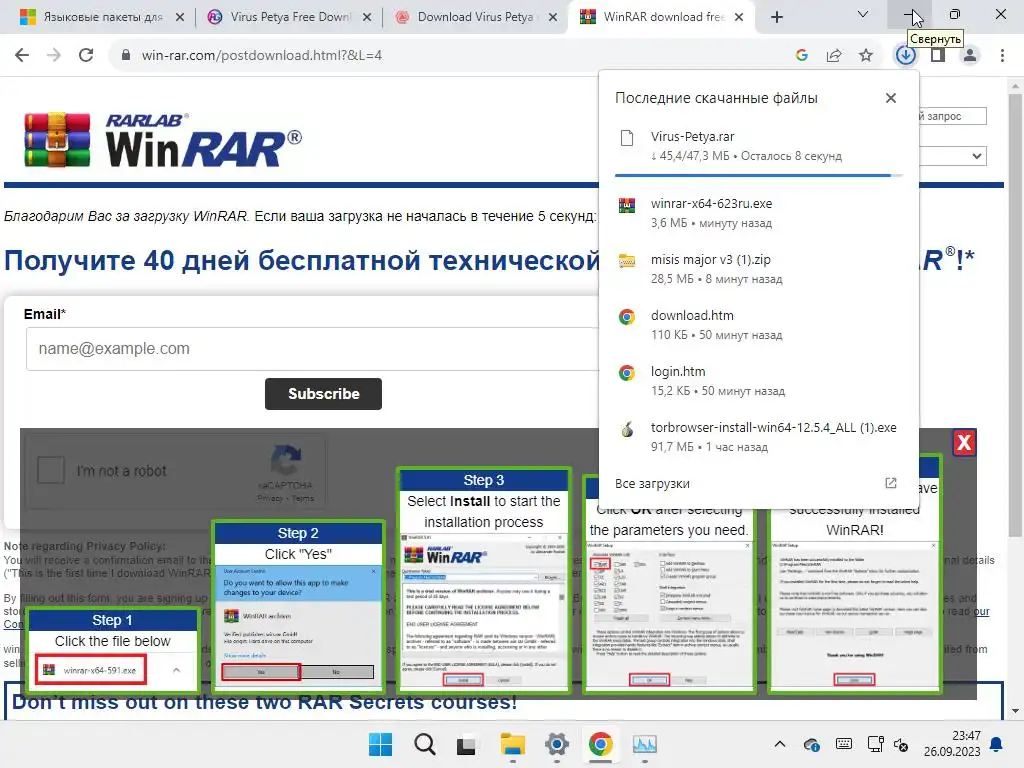Click the address bar URL
This screenshot has width=1024, height=768.
[x=262, y=56]
